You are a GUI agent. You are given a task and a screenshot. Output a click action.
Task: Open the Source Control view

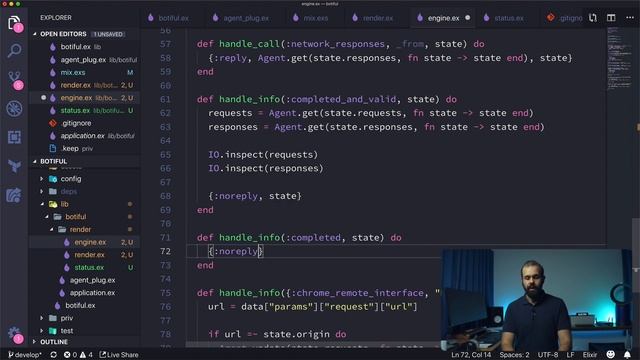(x=15, y=80)
